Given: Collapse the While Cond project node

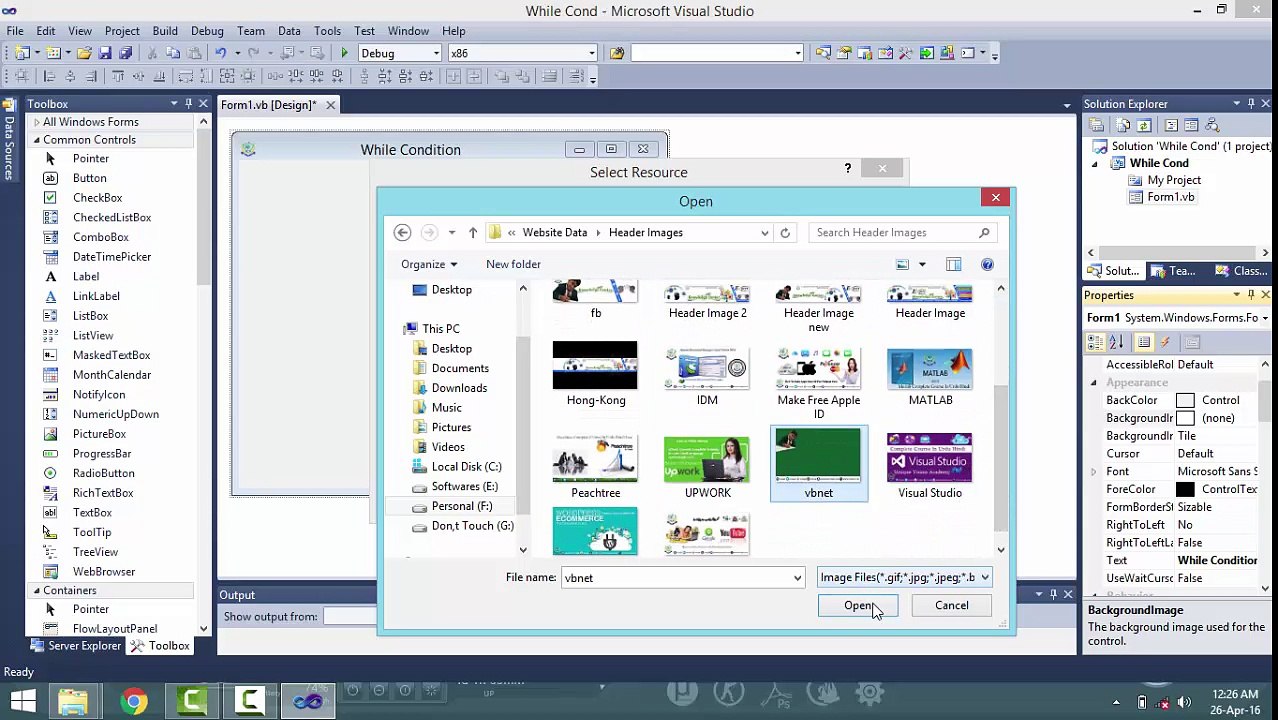Looking at the screenshot, I should [x=1094, y=163].
